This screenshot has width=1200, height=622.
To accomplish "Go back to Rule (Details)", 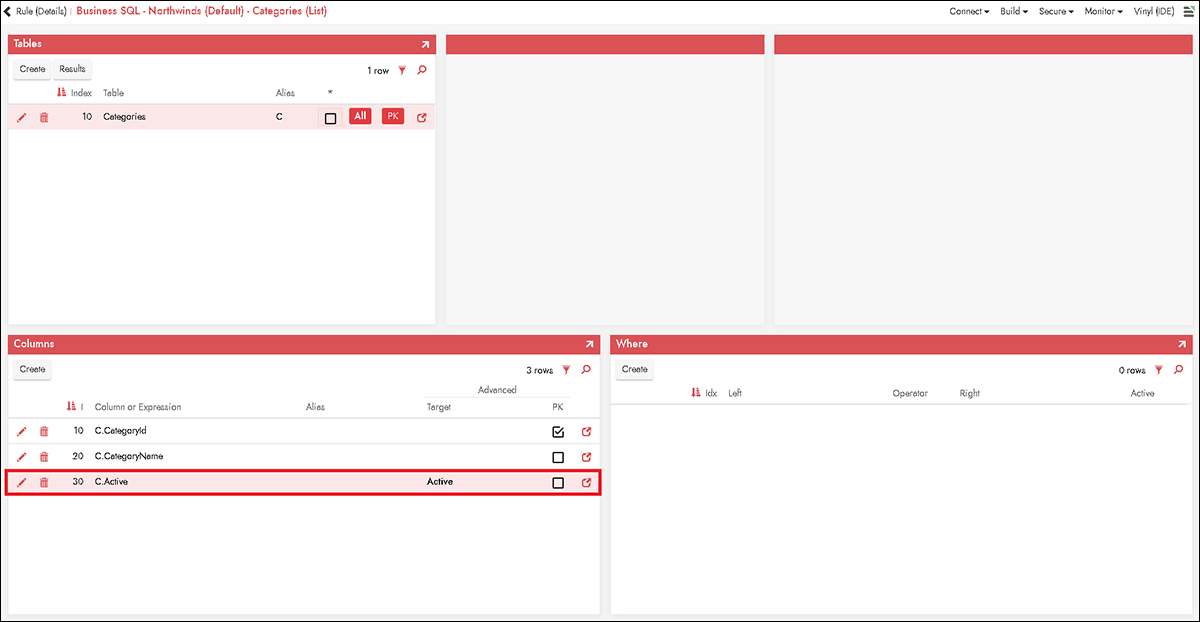I will [x=36, y=11].
